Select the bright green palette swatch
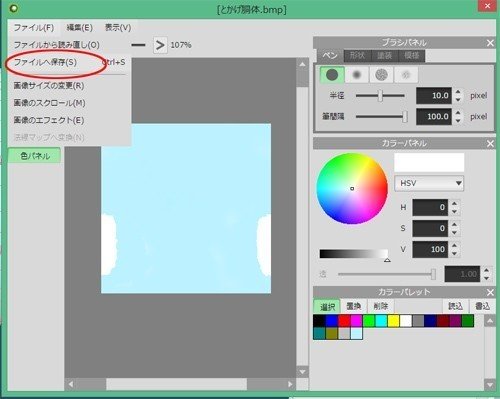The width and height of the screenshot is (500, 399). click(369, 321)
